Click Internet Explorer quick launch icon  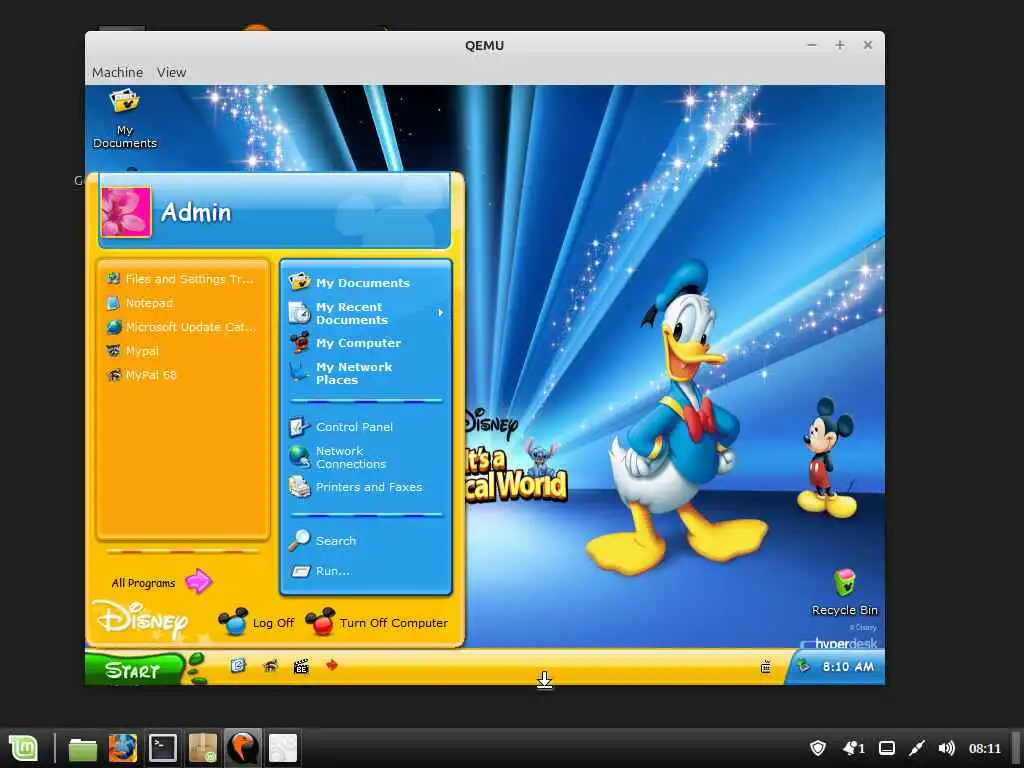tap(238, 665)
